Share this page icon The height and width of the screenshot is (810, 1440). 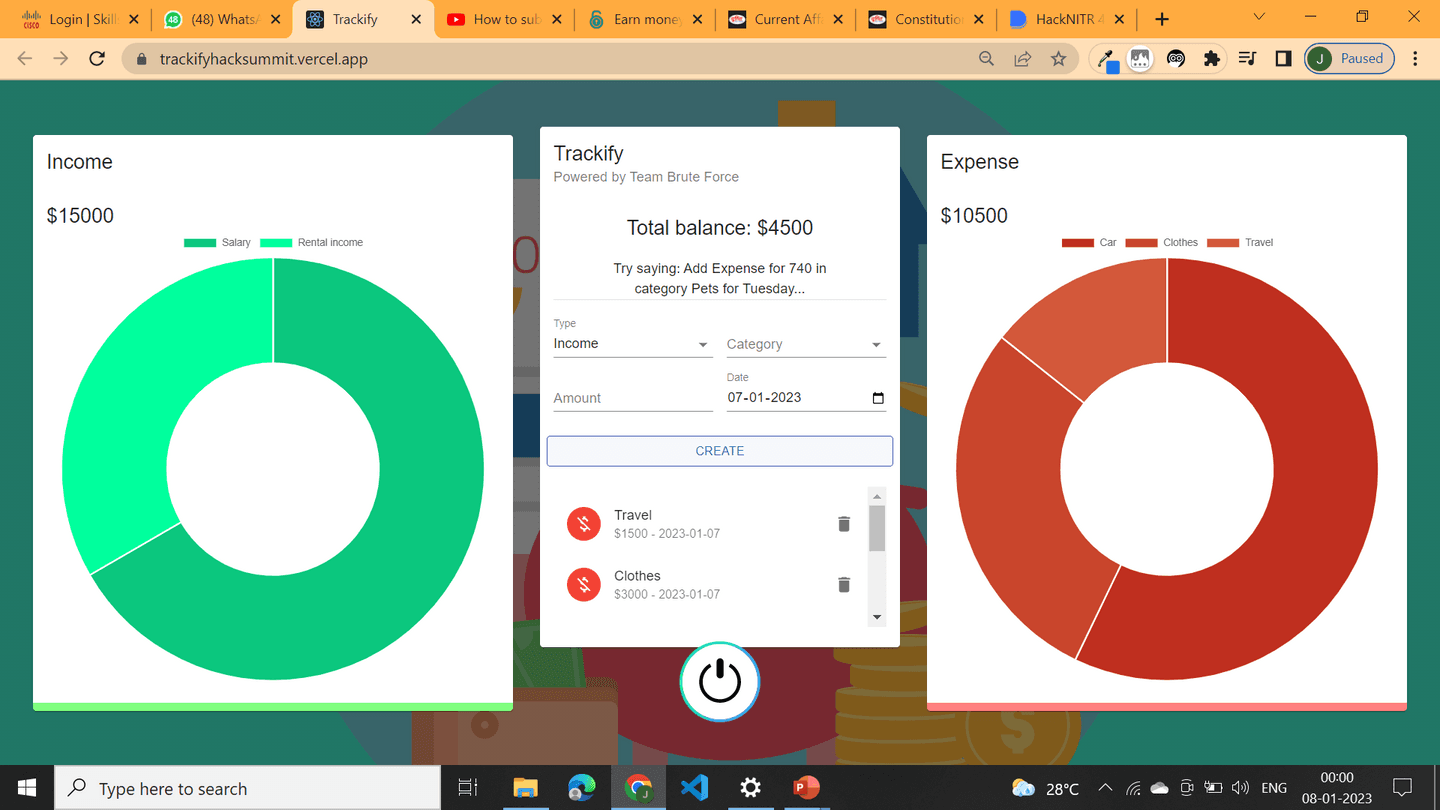pos(1022,59)
